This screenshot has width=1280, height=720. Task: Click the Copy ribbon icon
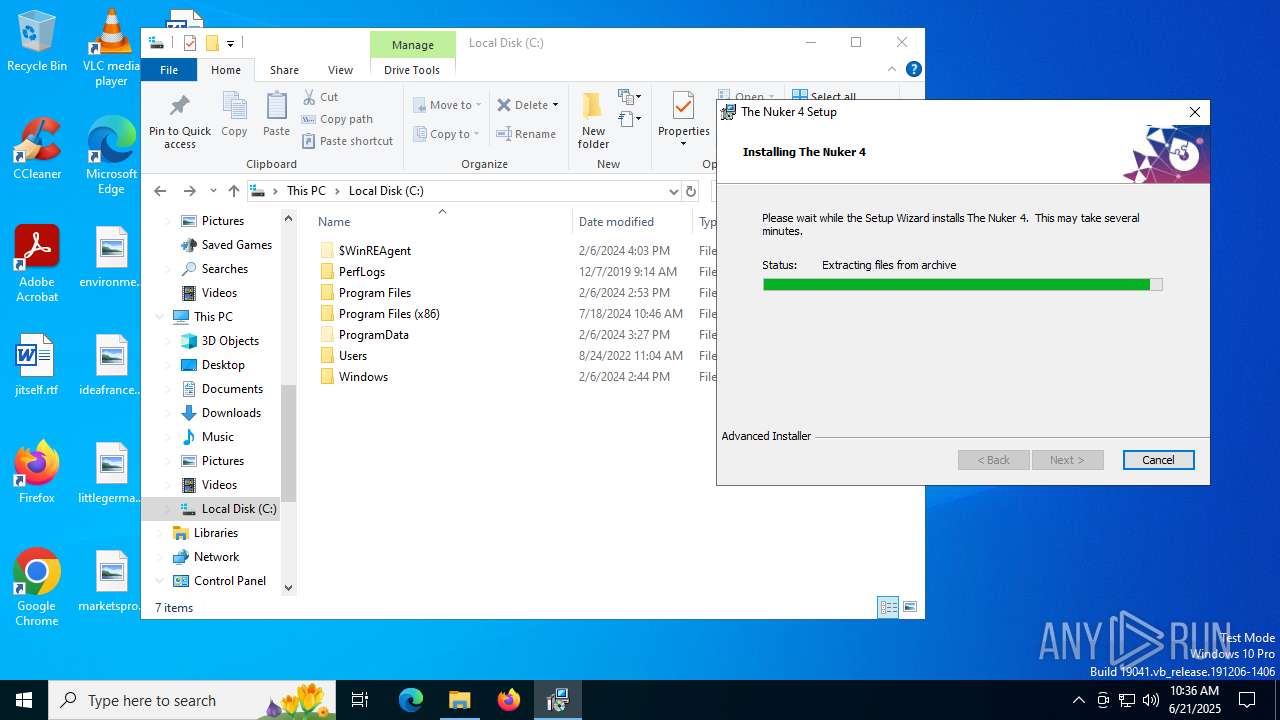pyautogui.click(x=234, y=114)
